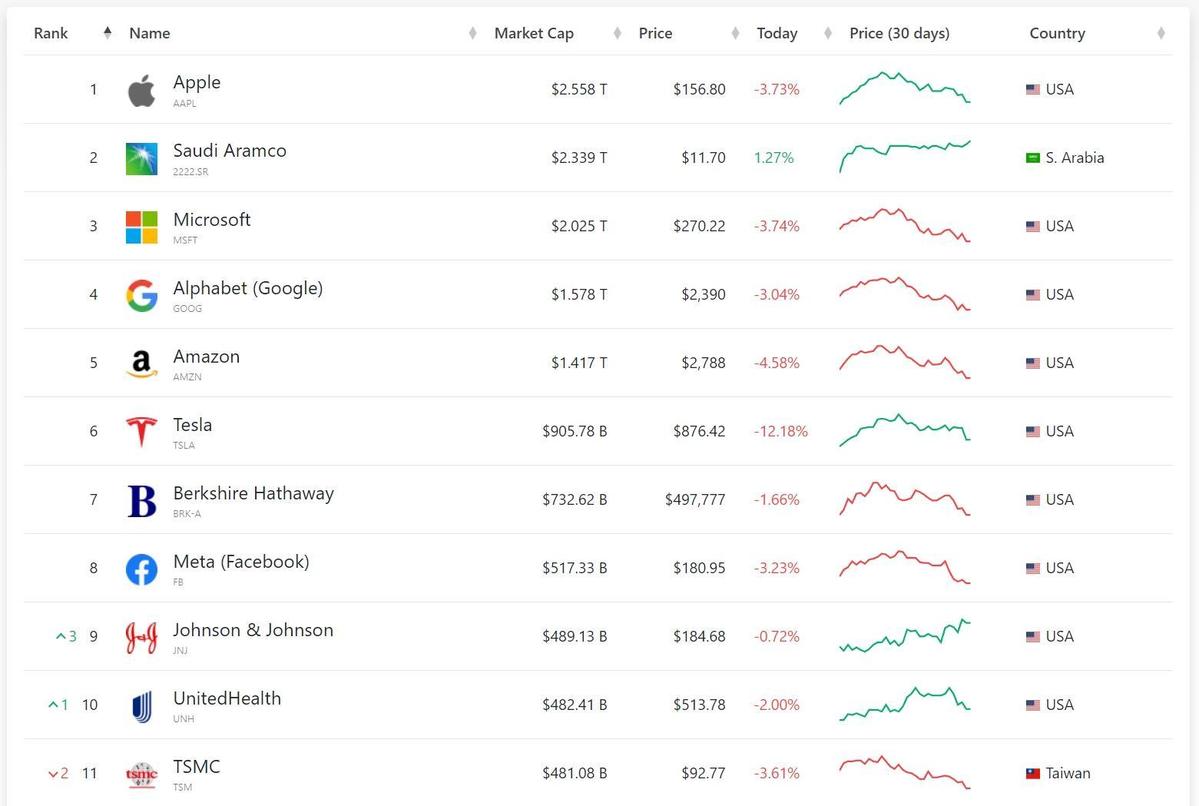1199x806 pixels.
Task: Click the Berkshire Hathaway B logo
Action: pyautogui.click(x=141, y=501)
